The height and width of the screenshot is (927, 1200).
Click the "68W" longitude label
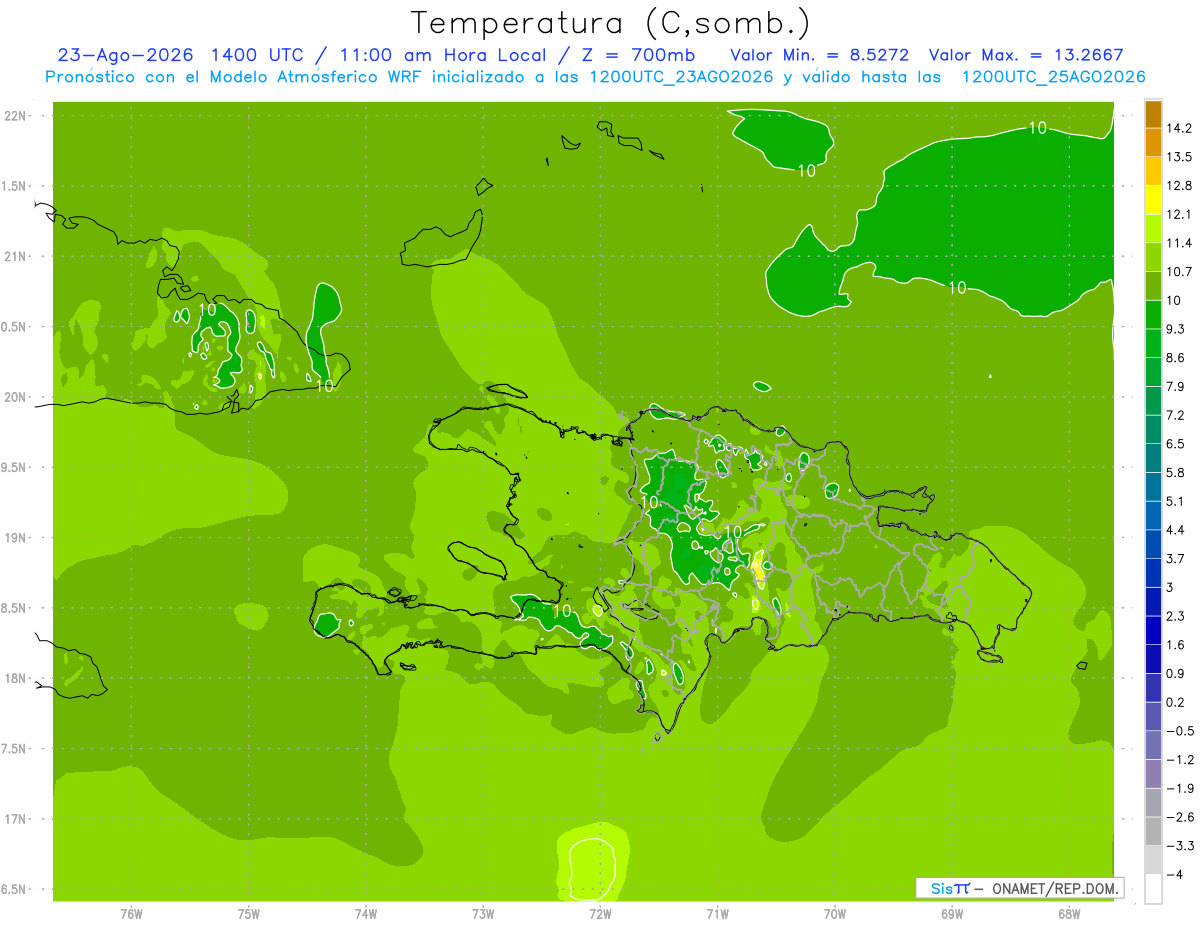tap(1069, 913)
